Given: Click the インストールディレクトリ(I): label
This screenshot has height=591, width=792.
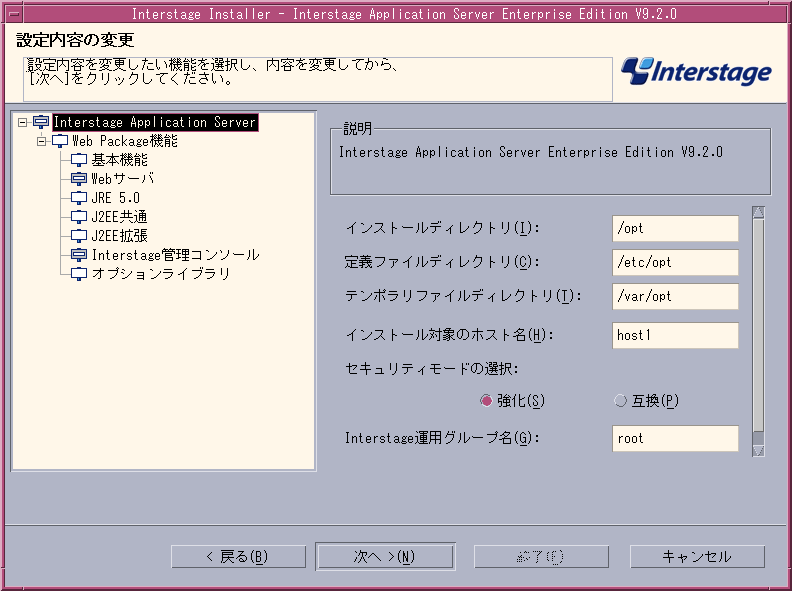Looking at the screenshot, I should click(442, 228).
